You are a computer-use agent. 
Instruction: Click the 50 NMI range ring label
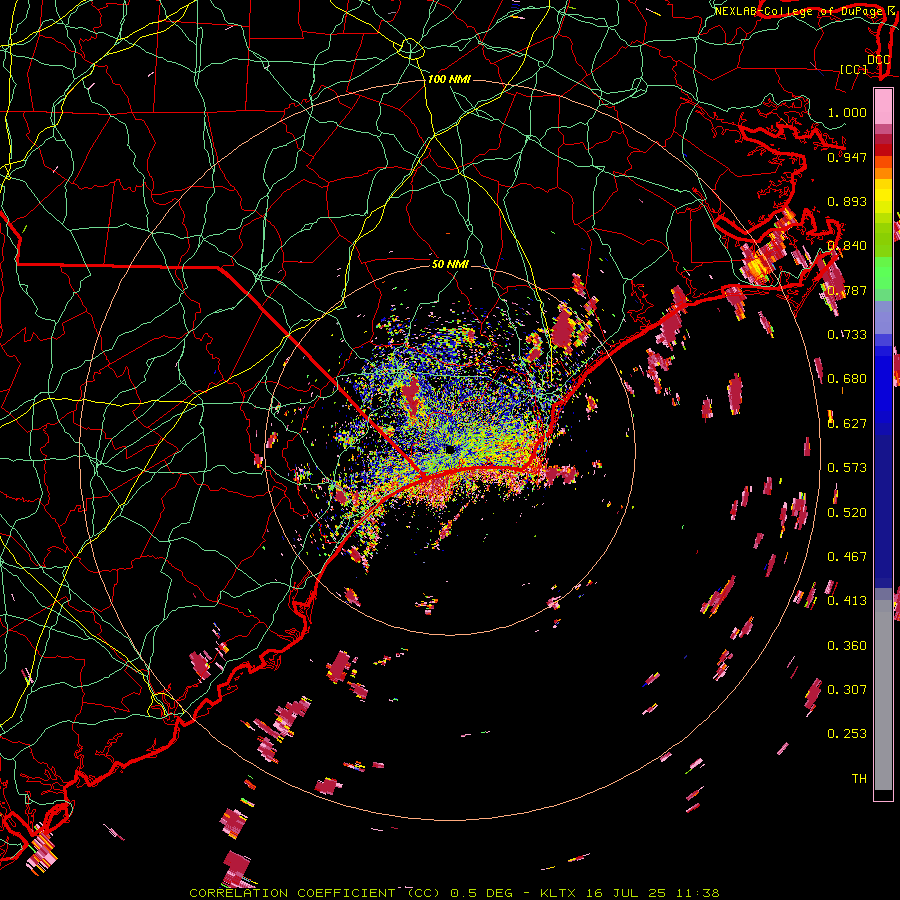[x=450, y=264]
